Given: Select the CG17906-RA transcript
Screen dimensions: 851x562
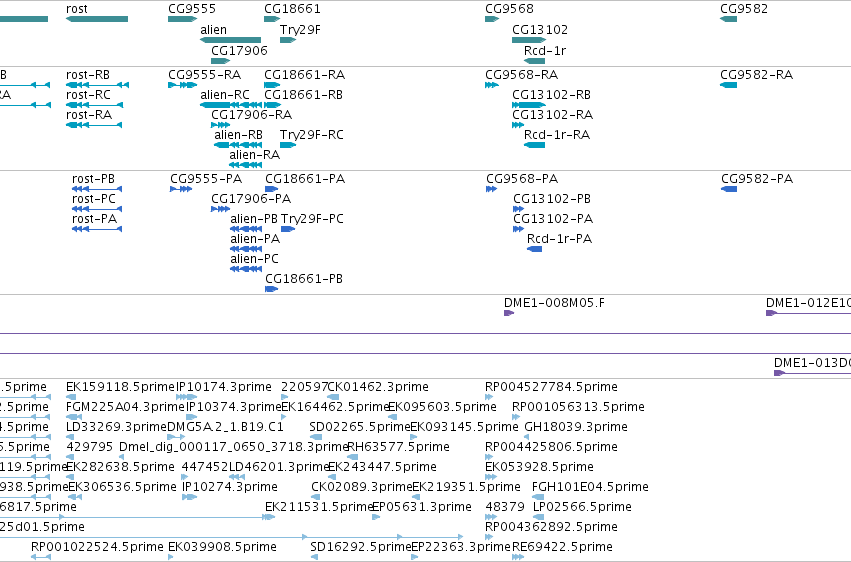Looking at the screenshot, I should point(252,115).
